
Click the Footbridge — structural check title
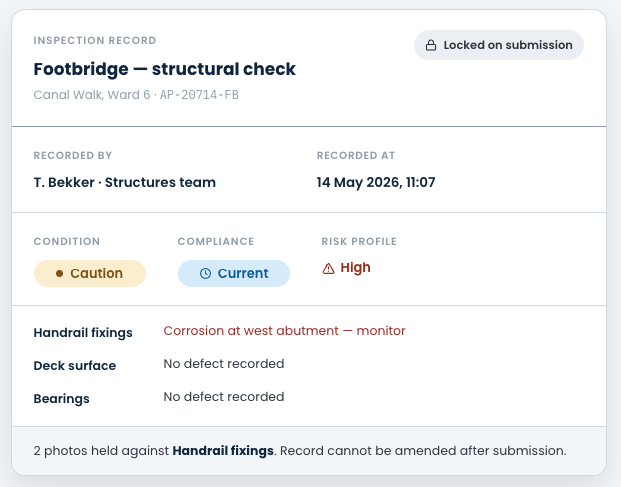tap(164, 69)
